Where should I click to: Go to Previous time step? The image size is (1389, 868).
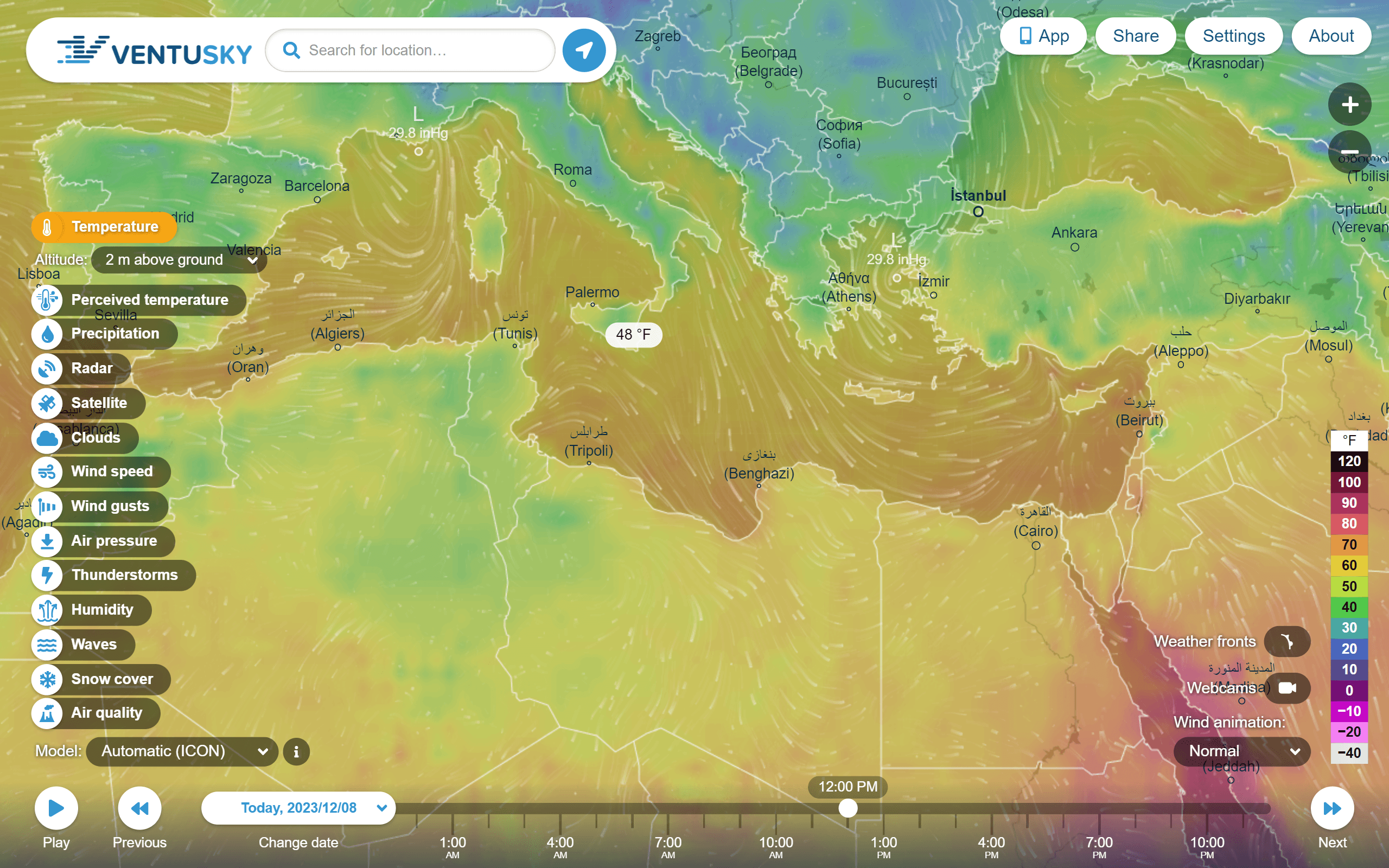tap(139, 808)
